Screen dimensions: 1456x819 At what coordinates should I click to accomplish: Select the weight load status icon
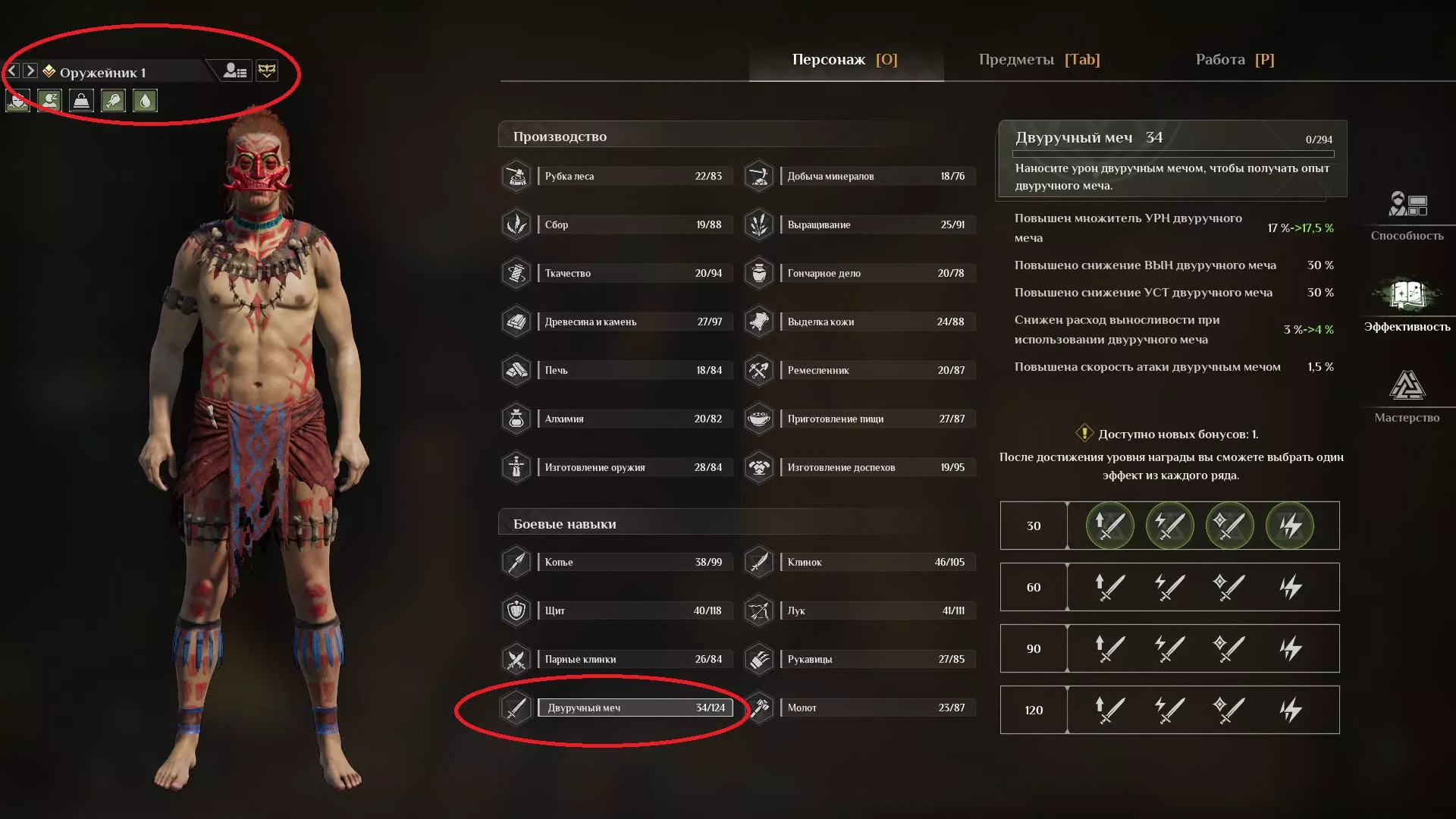point(81,101)
